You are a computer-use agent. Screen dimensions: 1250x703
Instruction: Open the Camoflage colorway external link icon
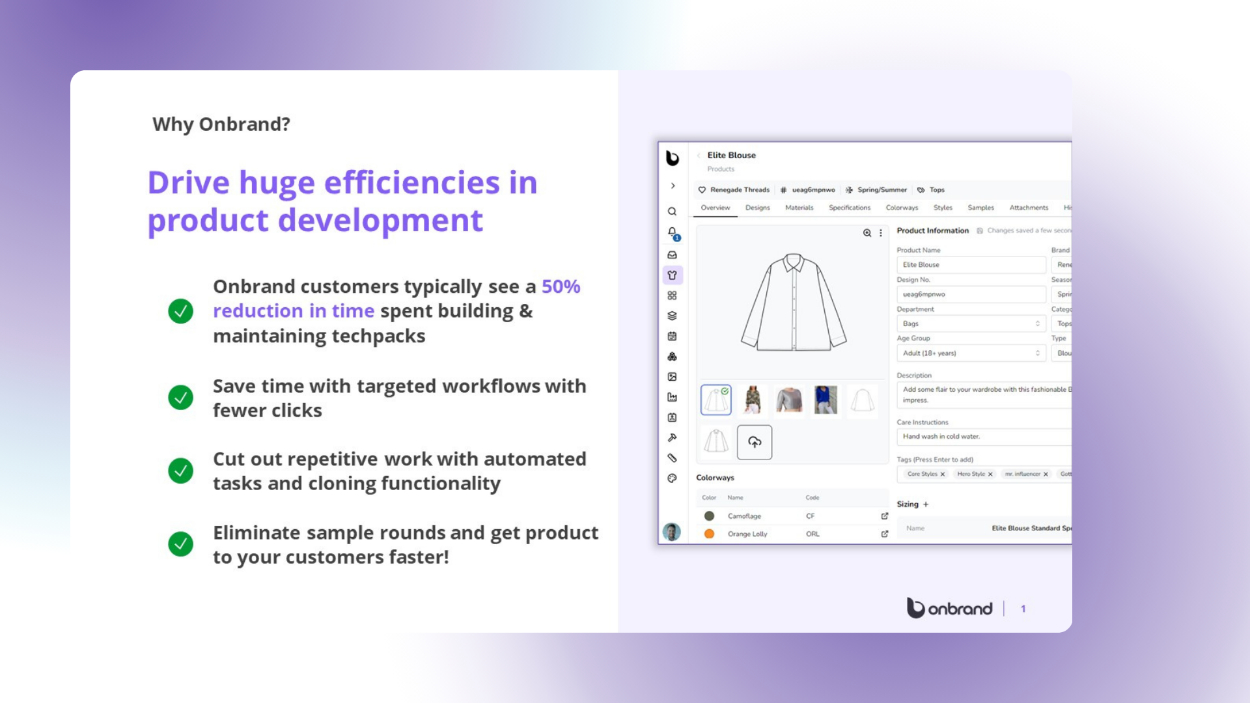click(884, 516)
